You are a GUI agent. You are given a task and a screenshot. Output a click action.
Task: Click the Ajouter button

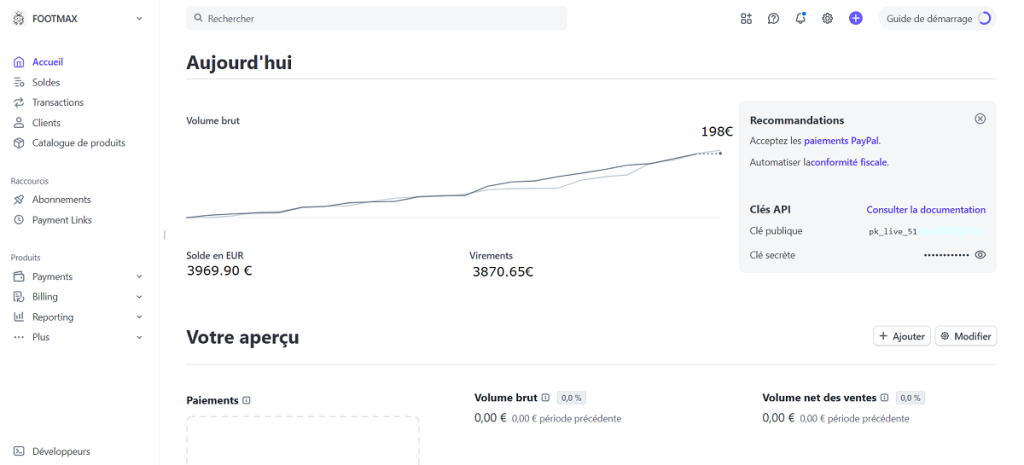tap(901, 336)
